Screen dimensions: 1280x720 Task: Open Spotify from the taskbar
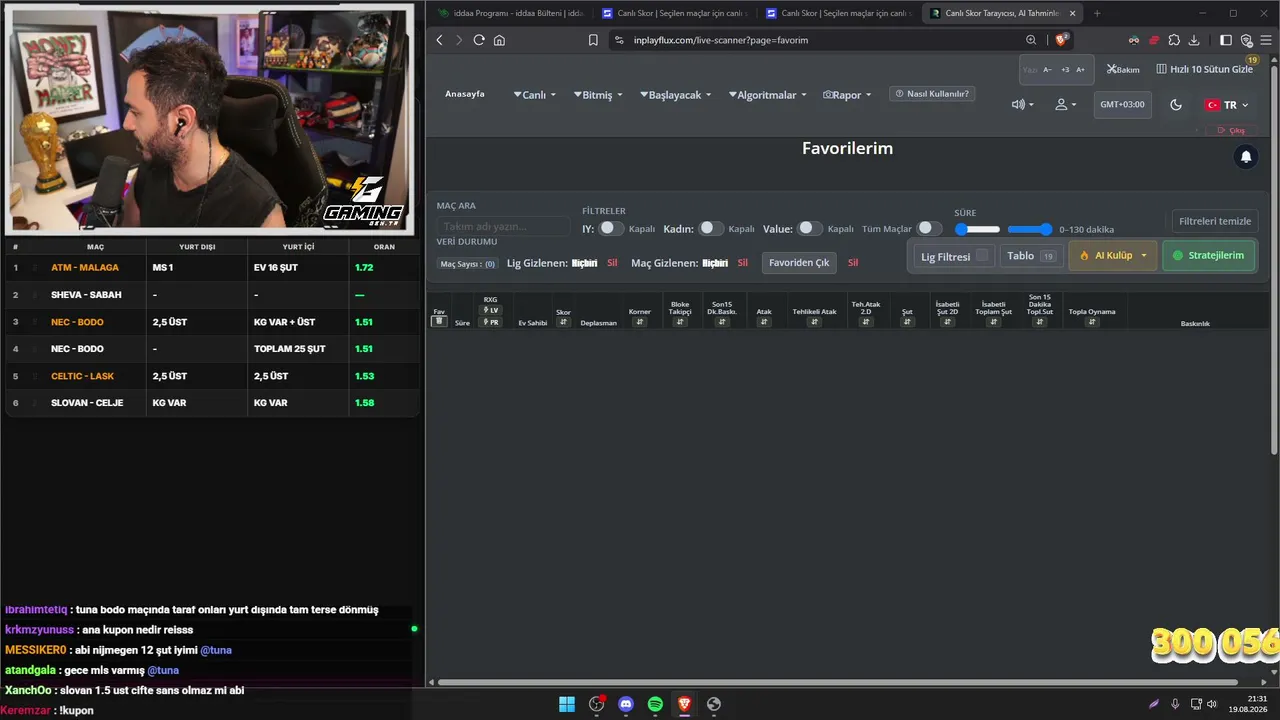click(x=655, y=704)
